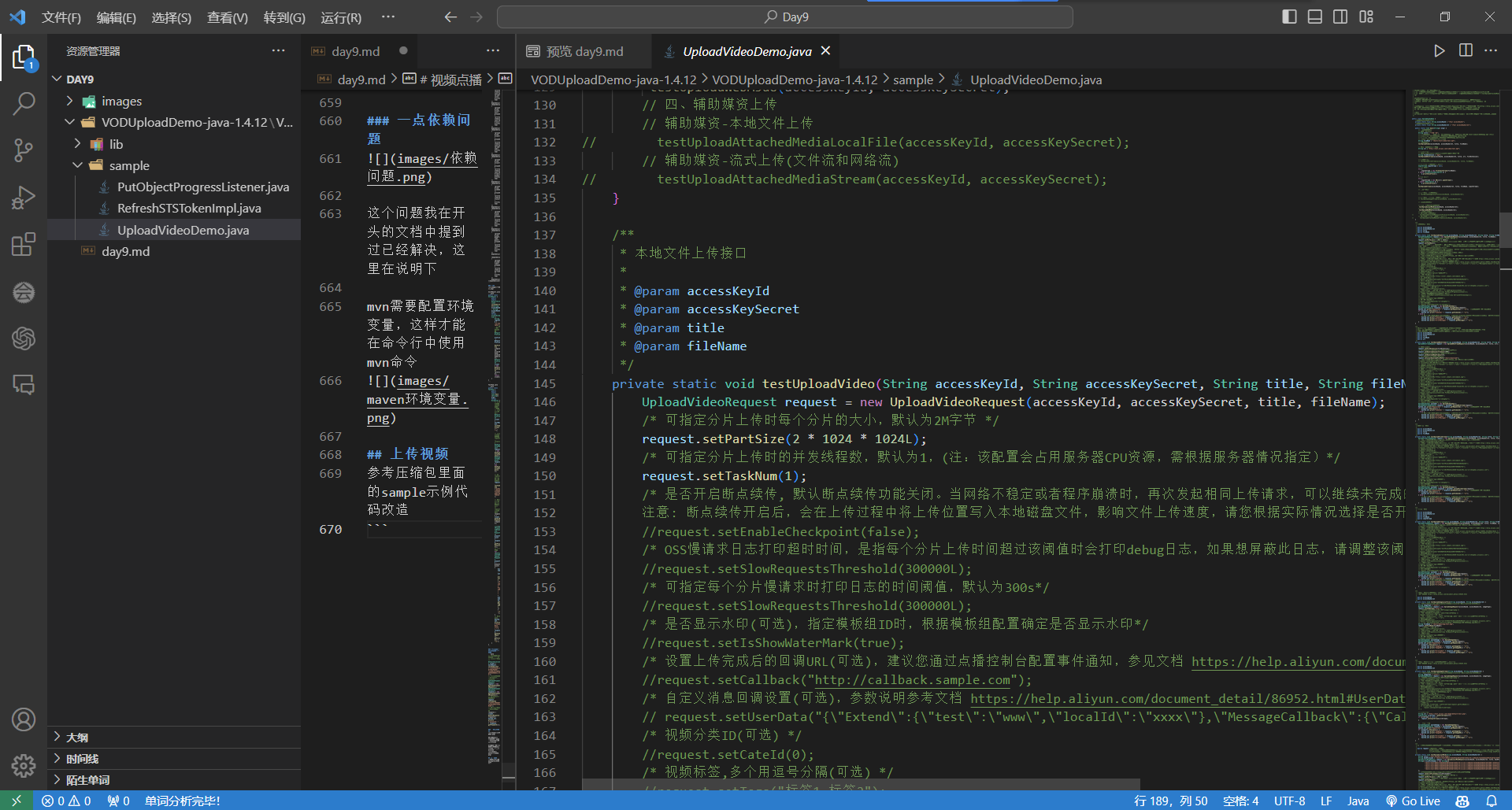Split the editor to the right
The width and height of the screenshot is (1512, 810).
click(1466, 51)
